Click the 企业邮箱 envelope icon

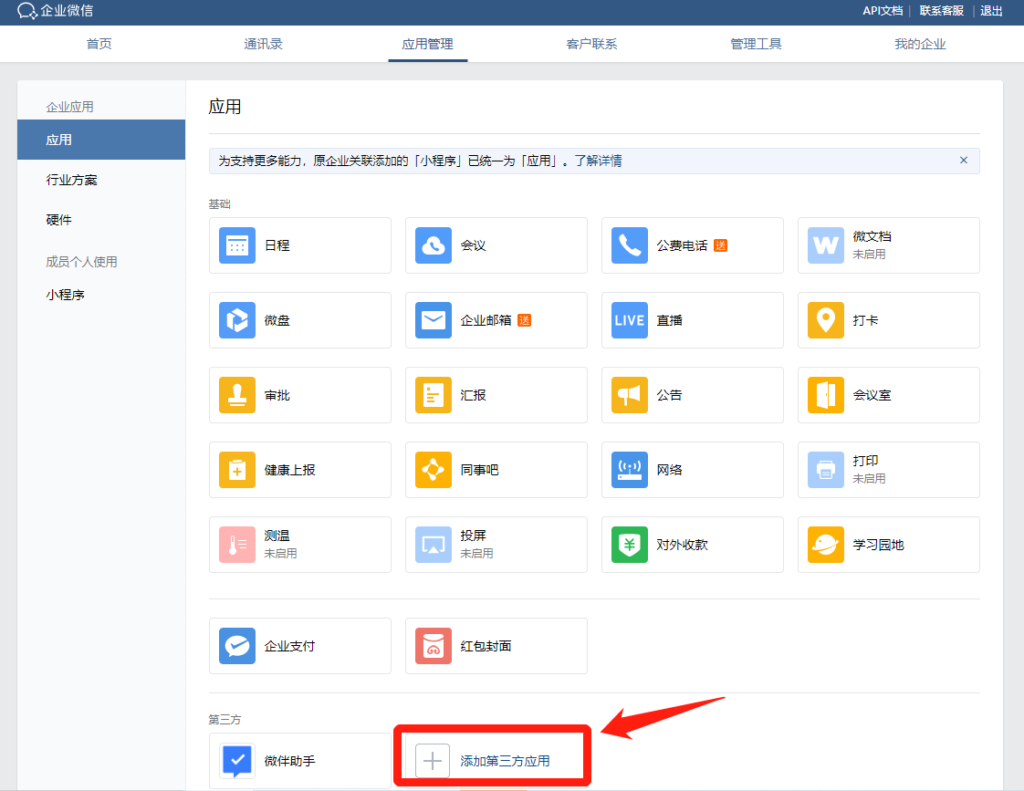[433, 320]
